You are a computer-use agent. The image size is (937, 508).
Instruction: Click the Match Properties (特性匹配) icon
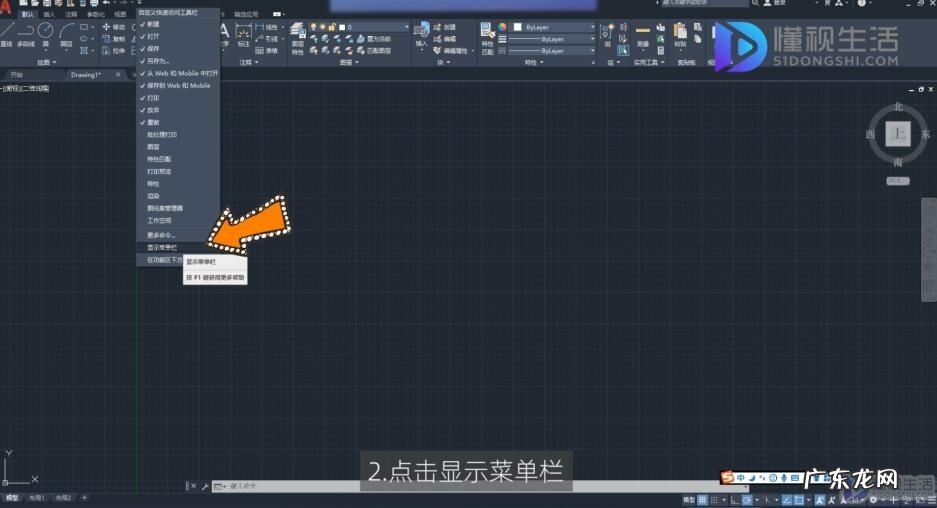(x=487, y=39)
